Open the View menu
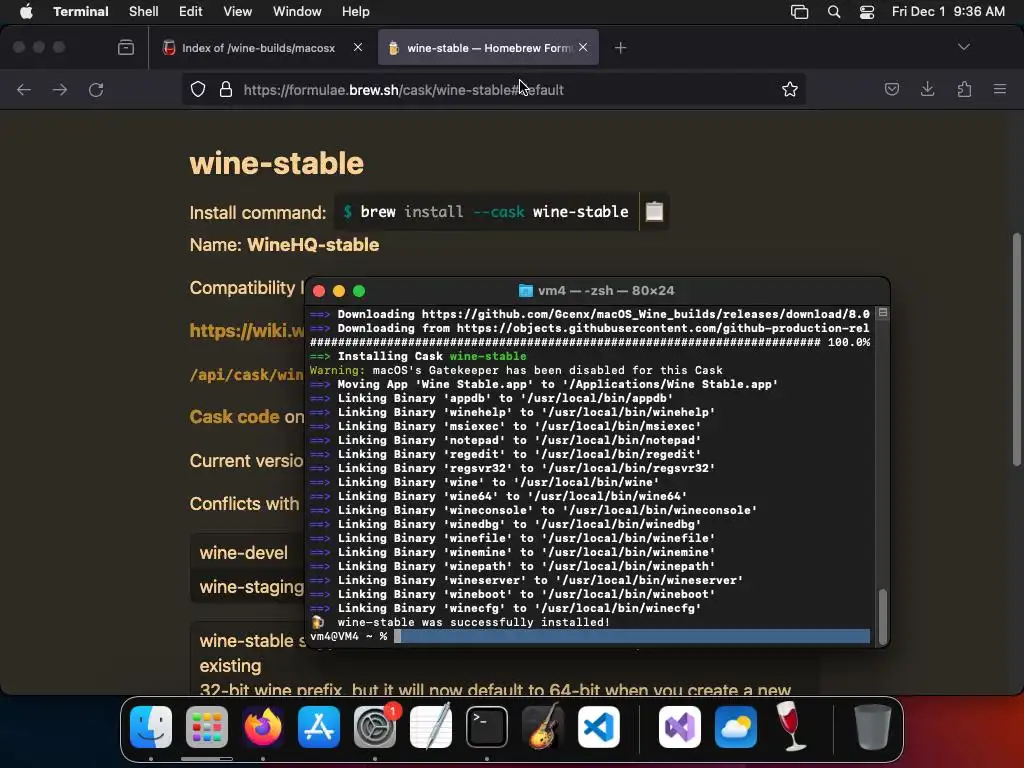 coord(237,12)
